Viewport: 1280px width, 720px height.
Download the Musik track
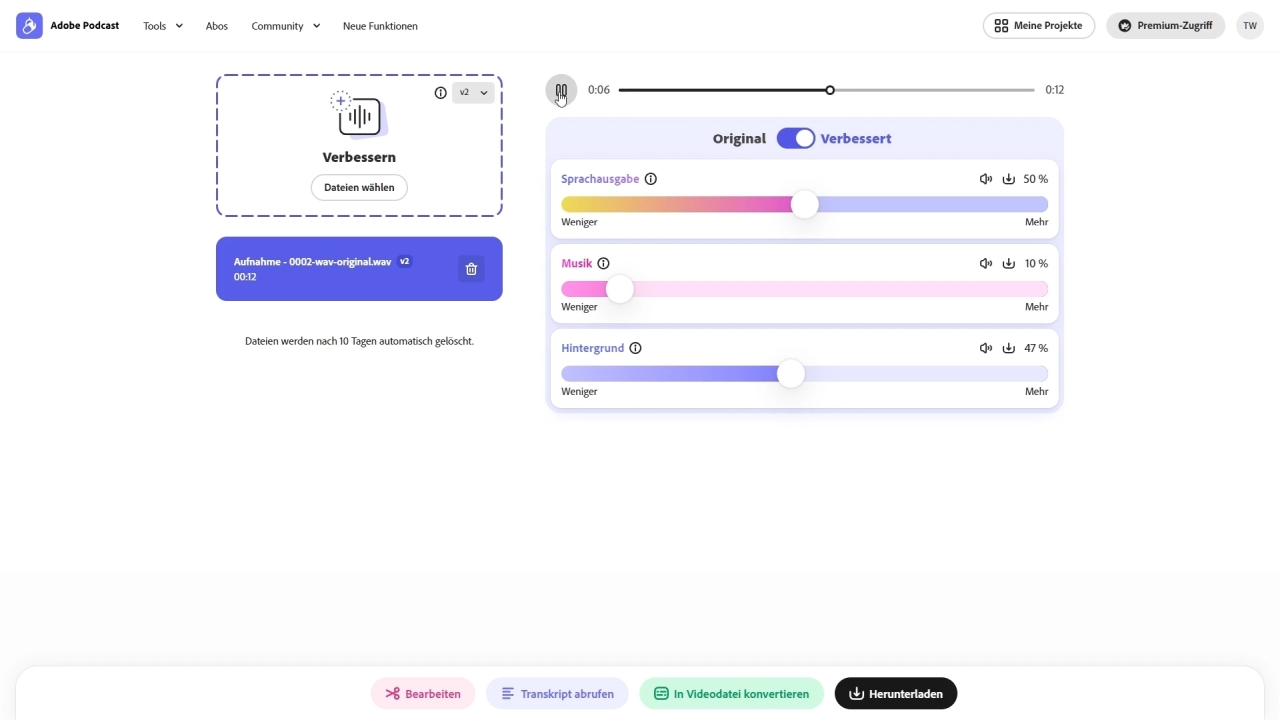pyautogui.click(x=1009, y=264)
